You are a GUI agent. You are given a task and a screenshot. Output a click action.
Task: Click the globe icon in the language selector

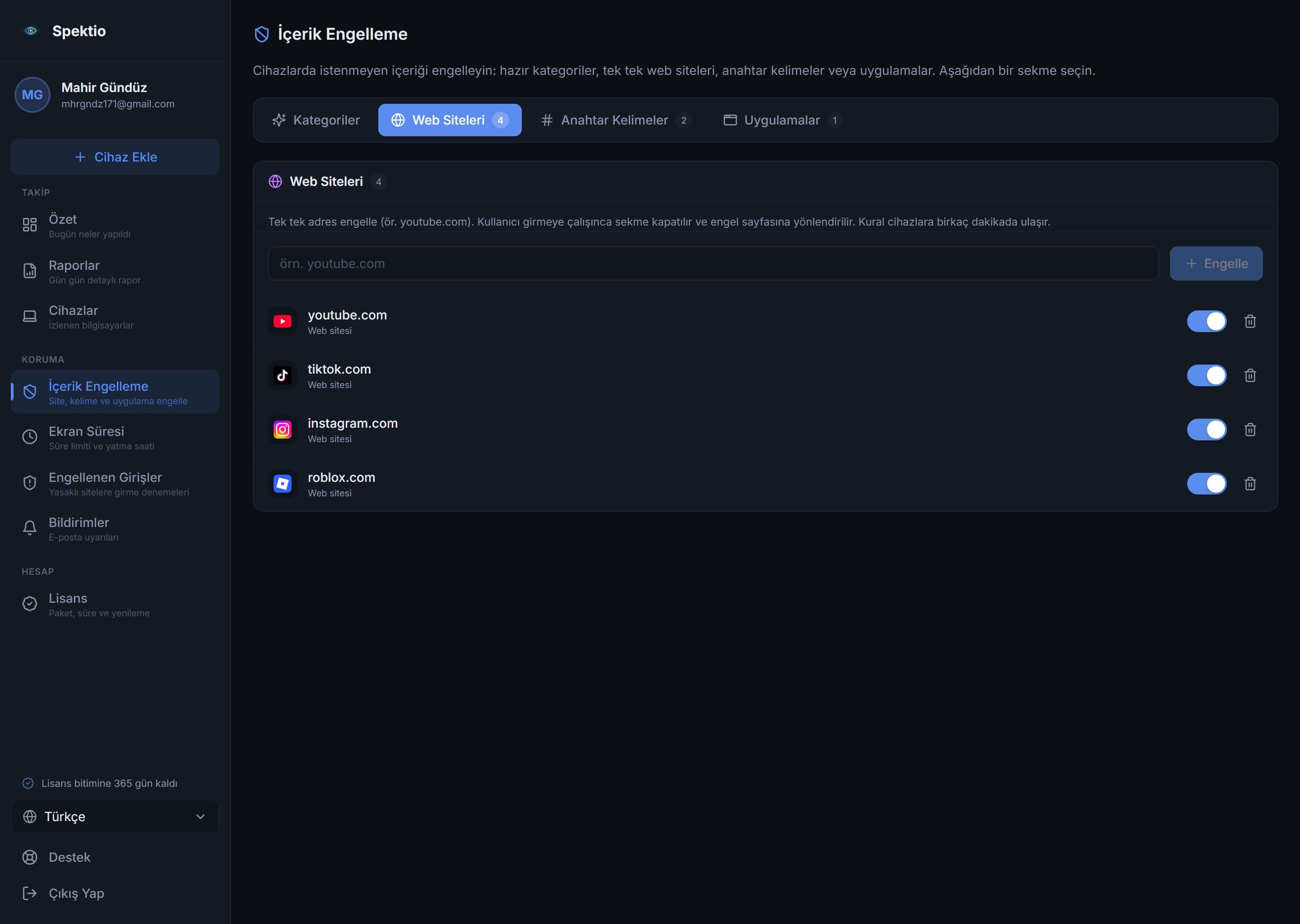click(x=30, y=817)
